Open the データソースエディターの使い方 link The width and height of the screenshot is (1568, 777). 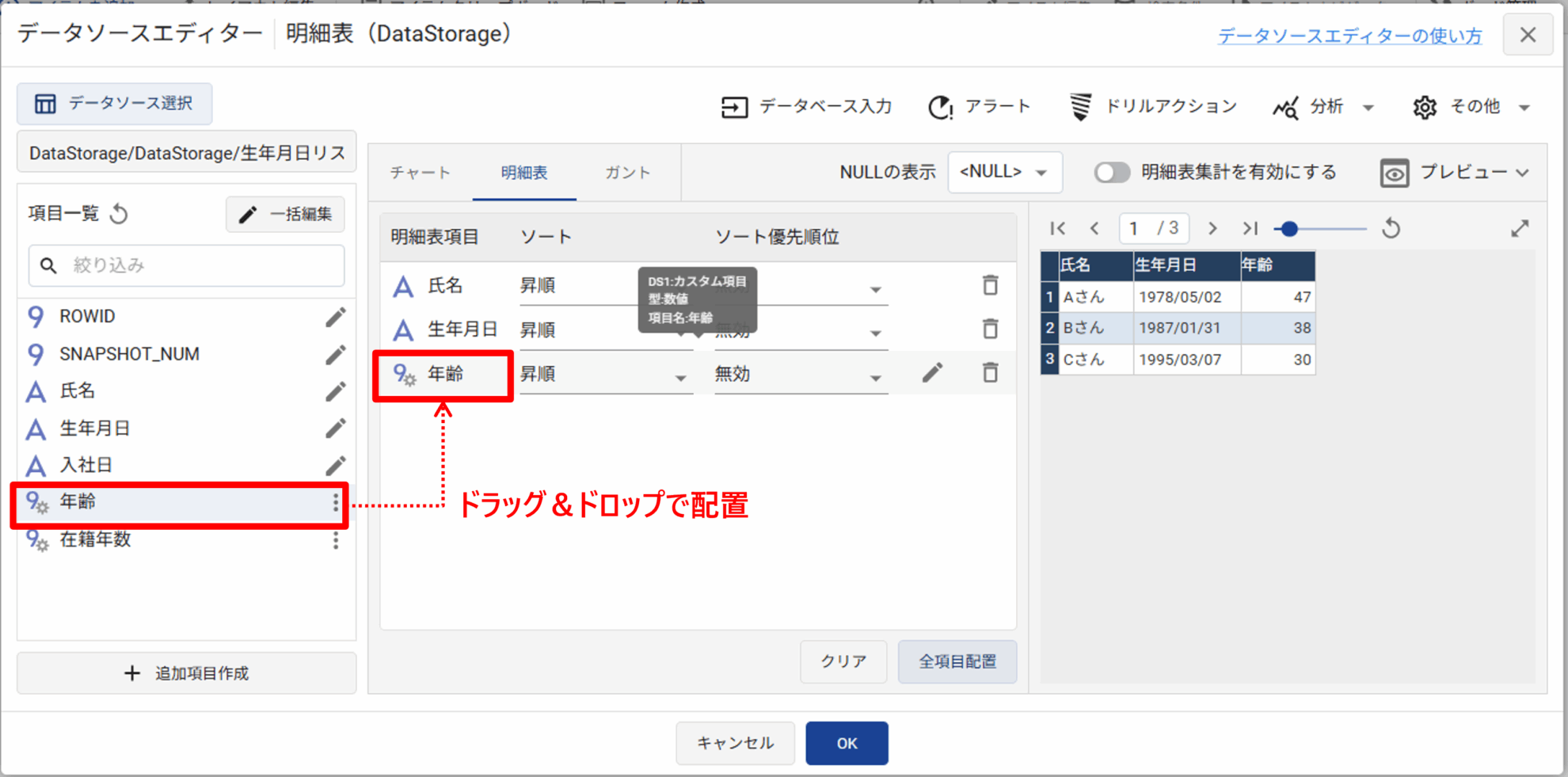click(x=1349, y=36)
